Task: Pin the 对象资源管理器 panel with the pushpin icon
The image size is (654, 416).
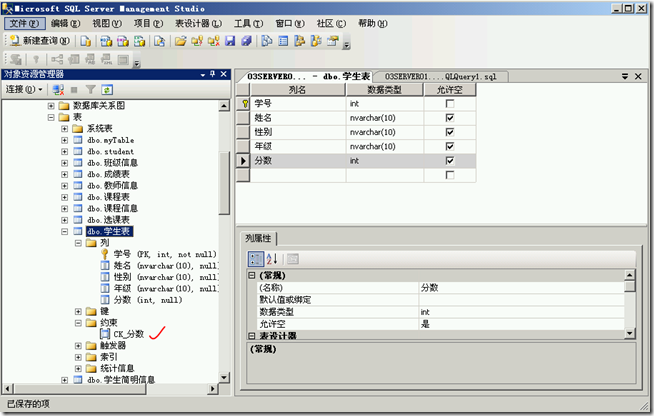Action: (213, 74)
